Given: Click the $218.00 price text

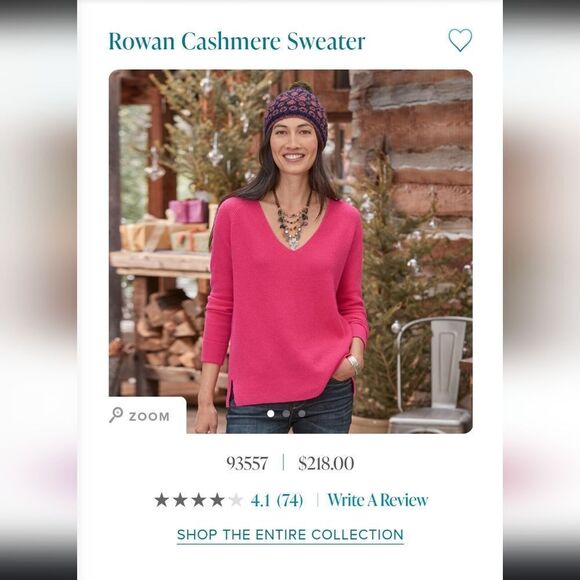Looking at the screenshot, I should pos(326,463).
